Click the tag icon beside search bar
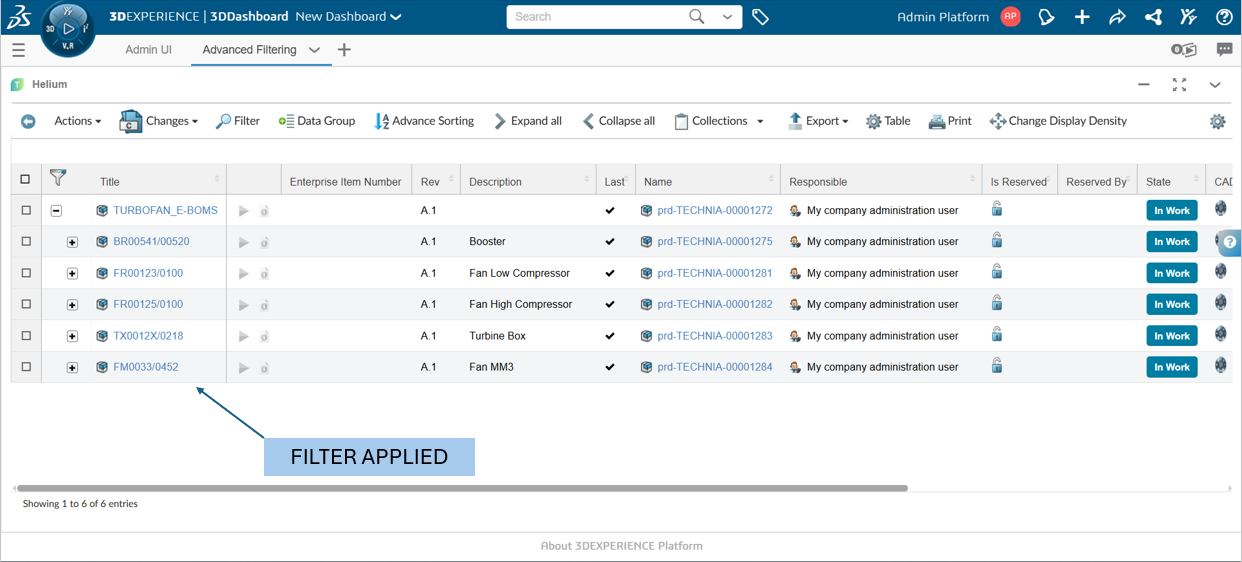The width and height of the screenshot is (1242, 562). [x=760, y=17]
